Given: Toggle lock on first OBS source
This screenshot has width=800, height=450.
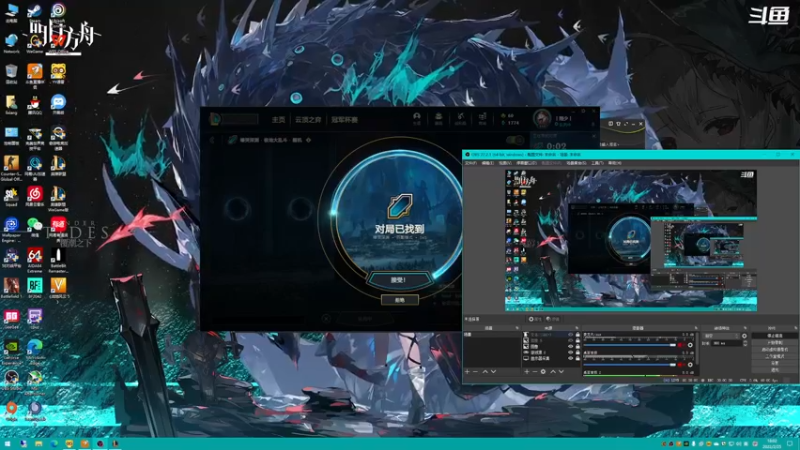Looking at the screenshot, I should click(x=578, y=335).
